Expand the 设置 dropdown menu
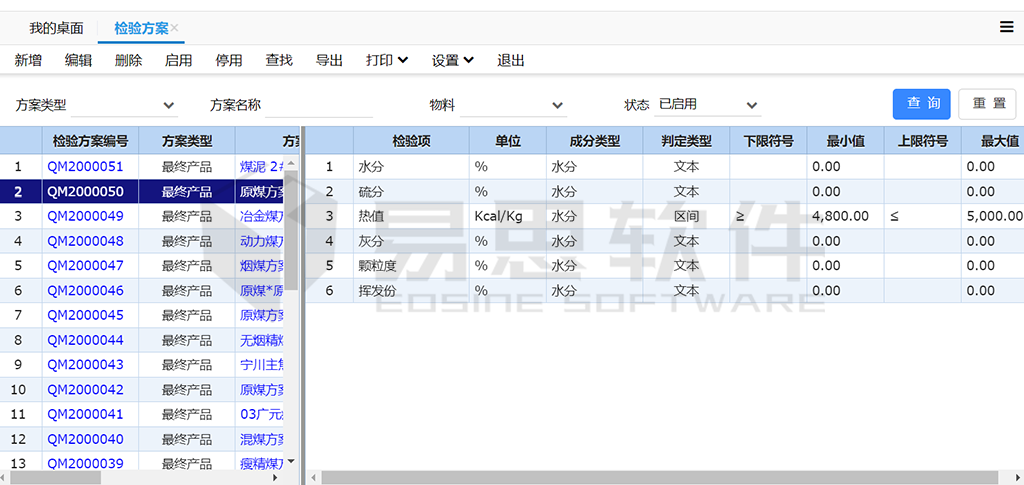 (x=452, y=60)
